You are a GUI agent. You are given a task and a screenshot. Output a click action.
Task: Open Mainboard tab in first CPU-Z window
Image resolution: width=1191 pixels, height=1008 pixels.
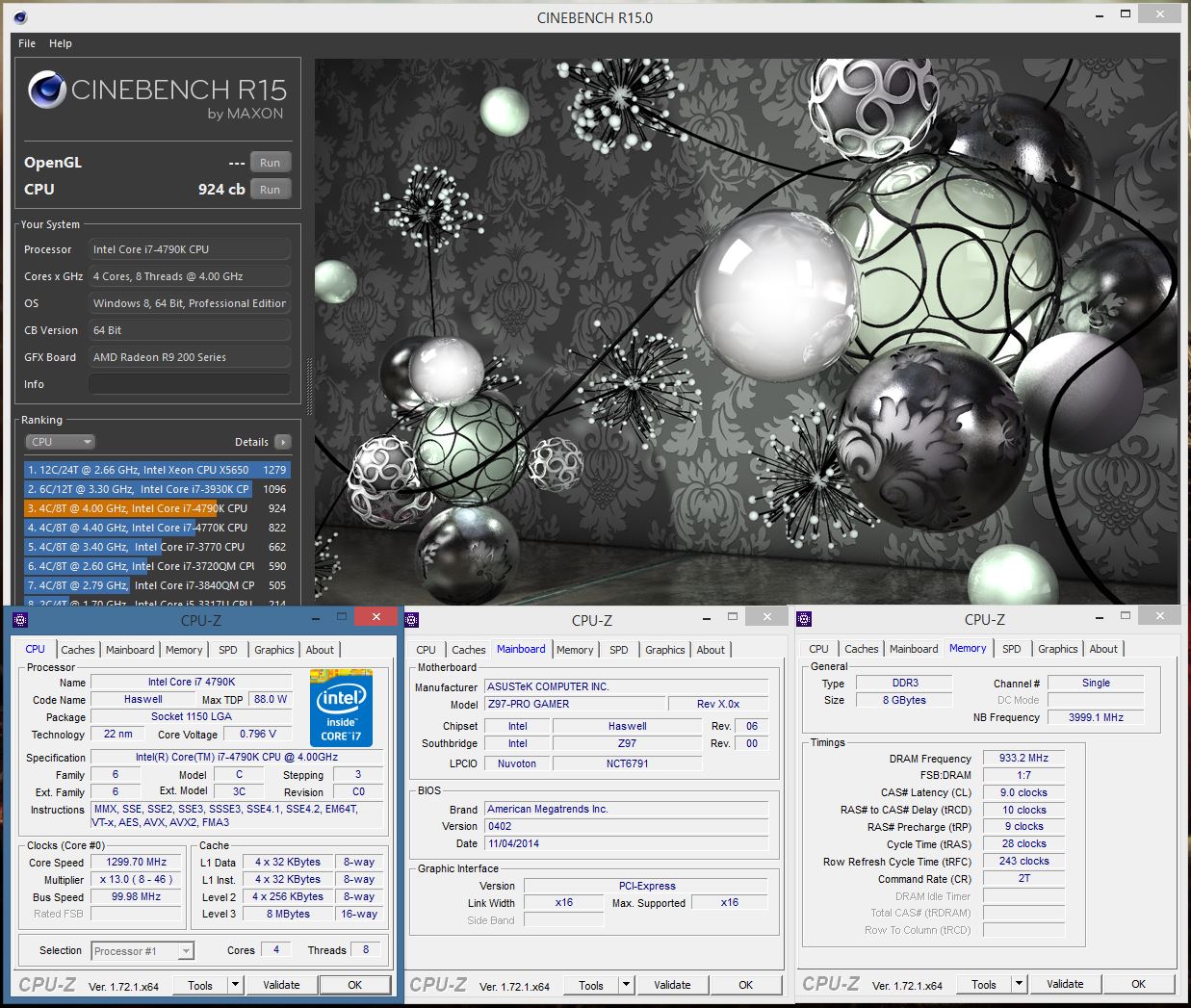pyautogui.click(x=130, y=650)
